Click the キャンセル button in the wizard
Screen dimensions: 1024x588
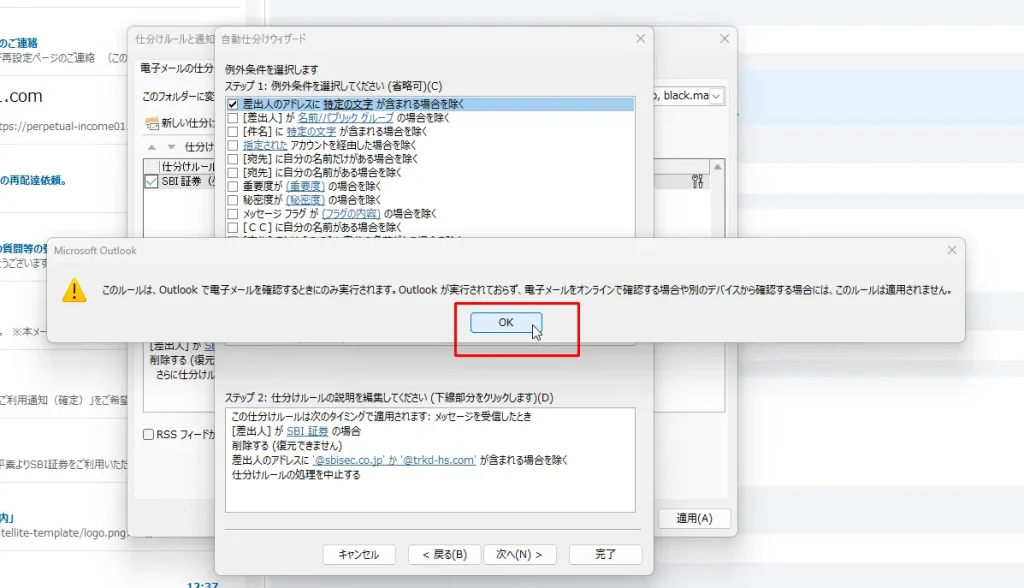click(359, 554)
